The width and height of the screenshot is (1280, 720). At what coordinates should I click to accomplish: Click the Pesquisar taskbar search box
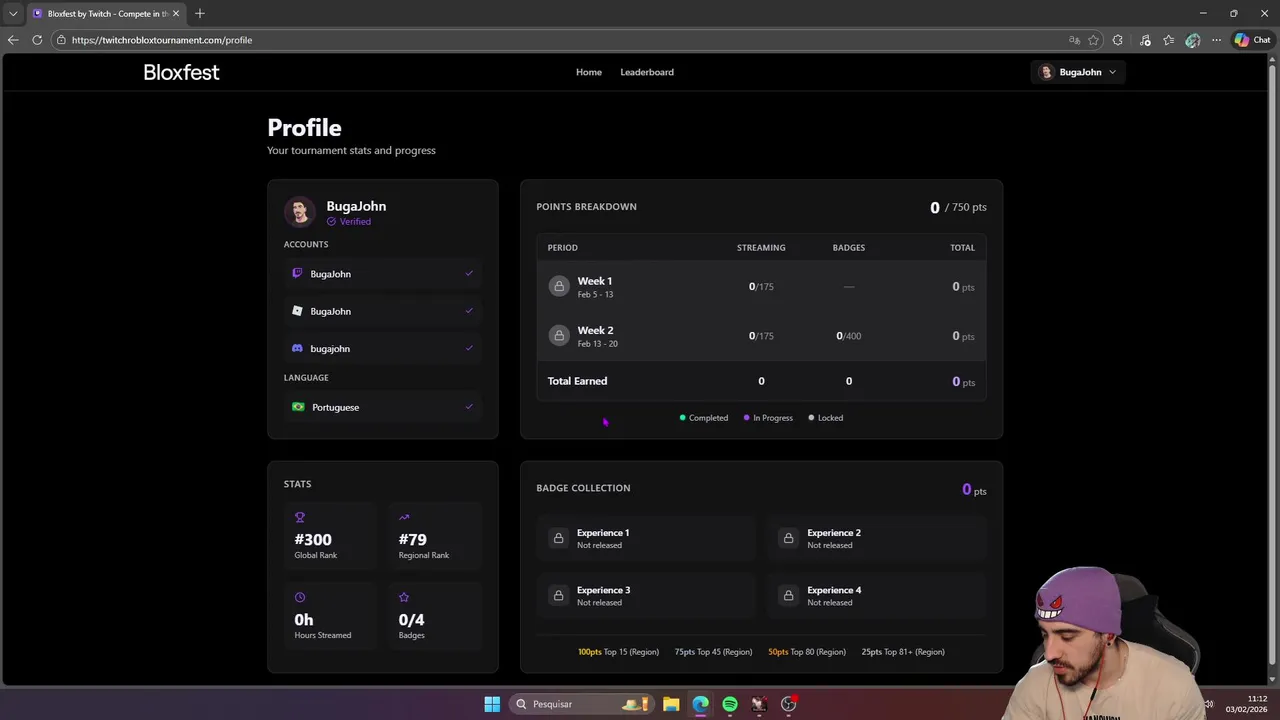click(x=583, y=704)
